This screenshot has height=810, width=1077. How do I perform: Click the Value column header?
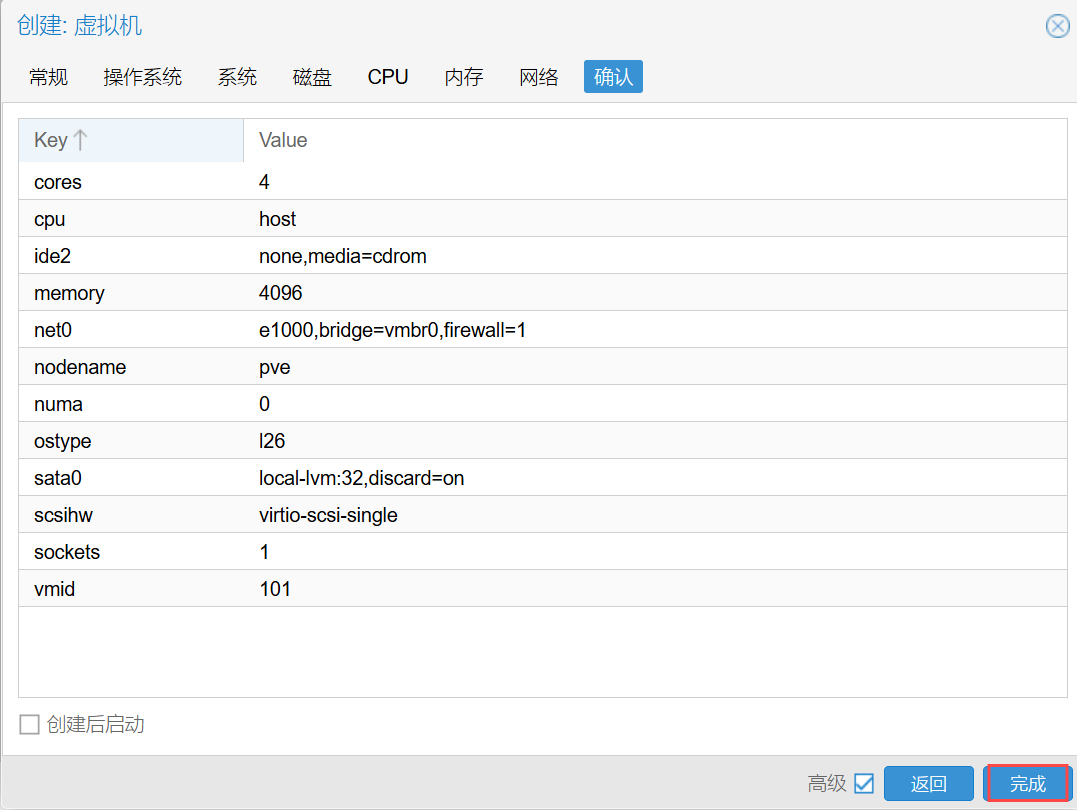[x=283, y=140]
